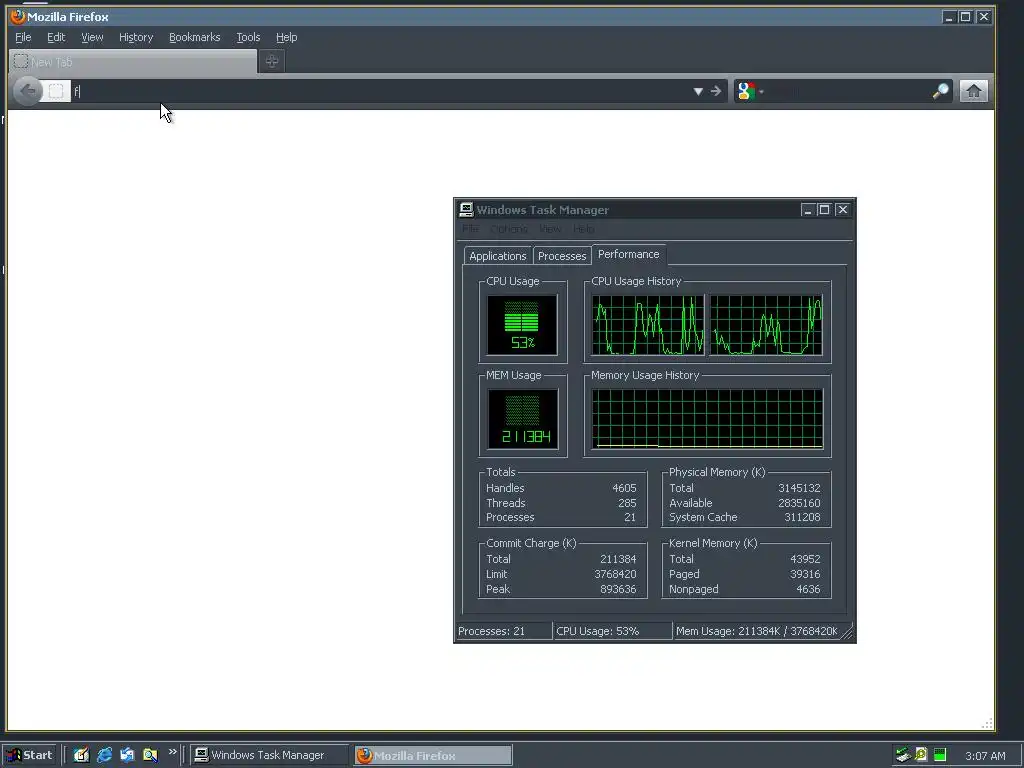Switch to Task Manager Processes tab

(x=562, y=256)
